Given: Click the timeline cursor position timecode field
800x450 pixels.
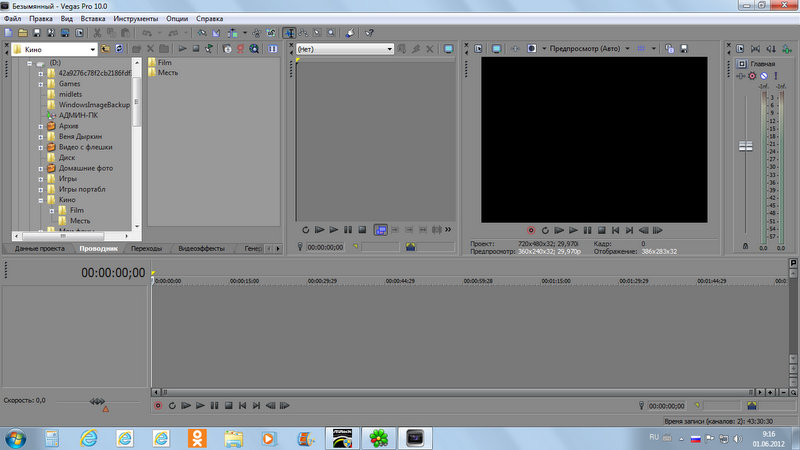Looking at the screenshot, I should point(666,406).
